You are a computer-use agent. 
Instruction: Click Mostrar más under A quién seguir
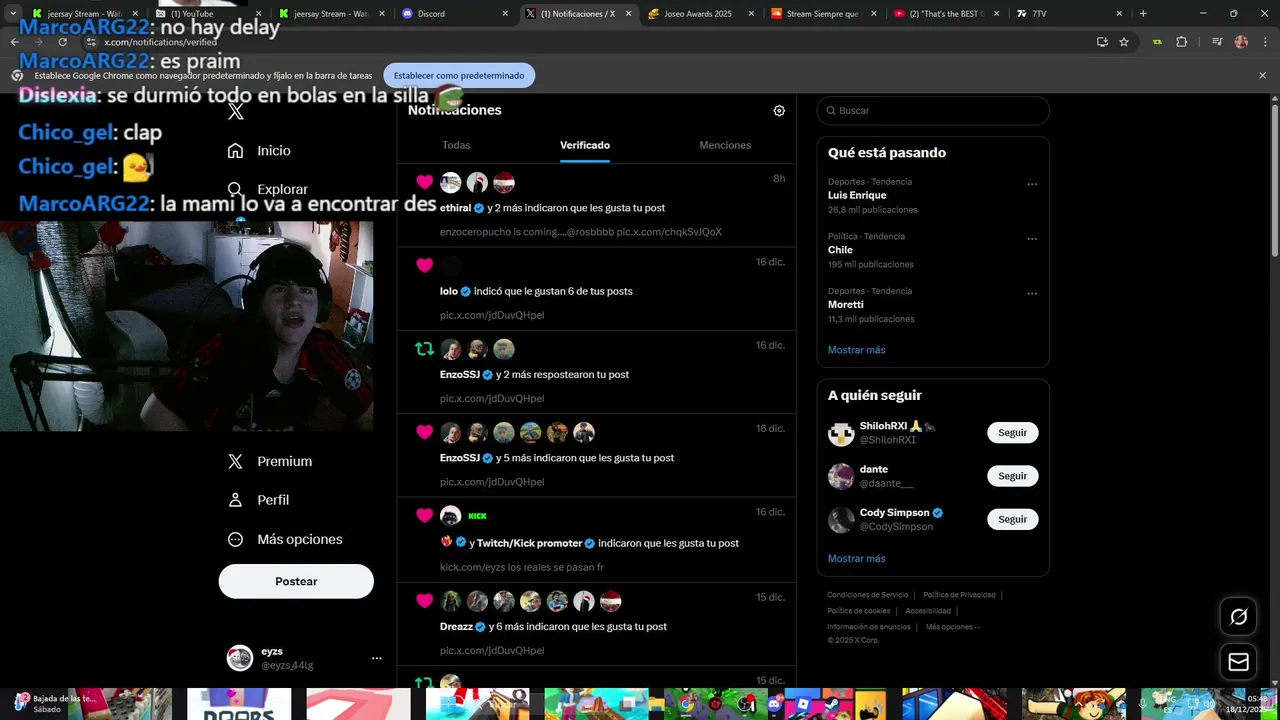[x=856, y=559]
